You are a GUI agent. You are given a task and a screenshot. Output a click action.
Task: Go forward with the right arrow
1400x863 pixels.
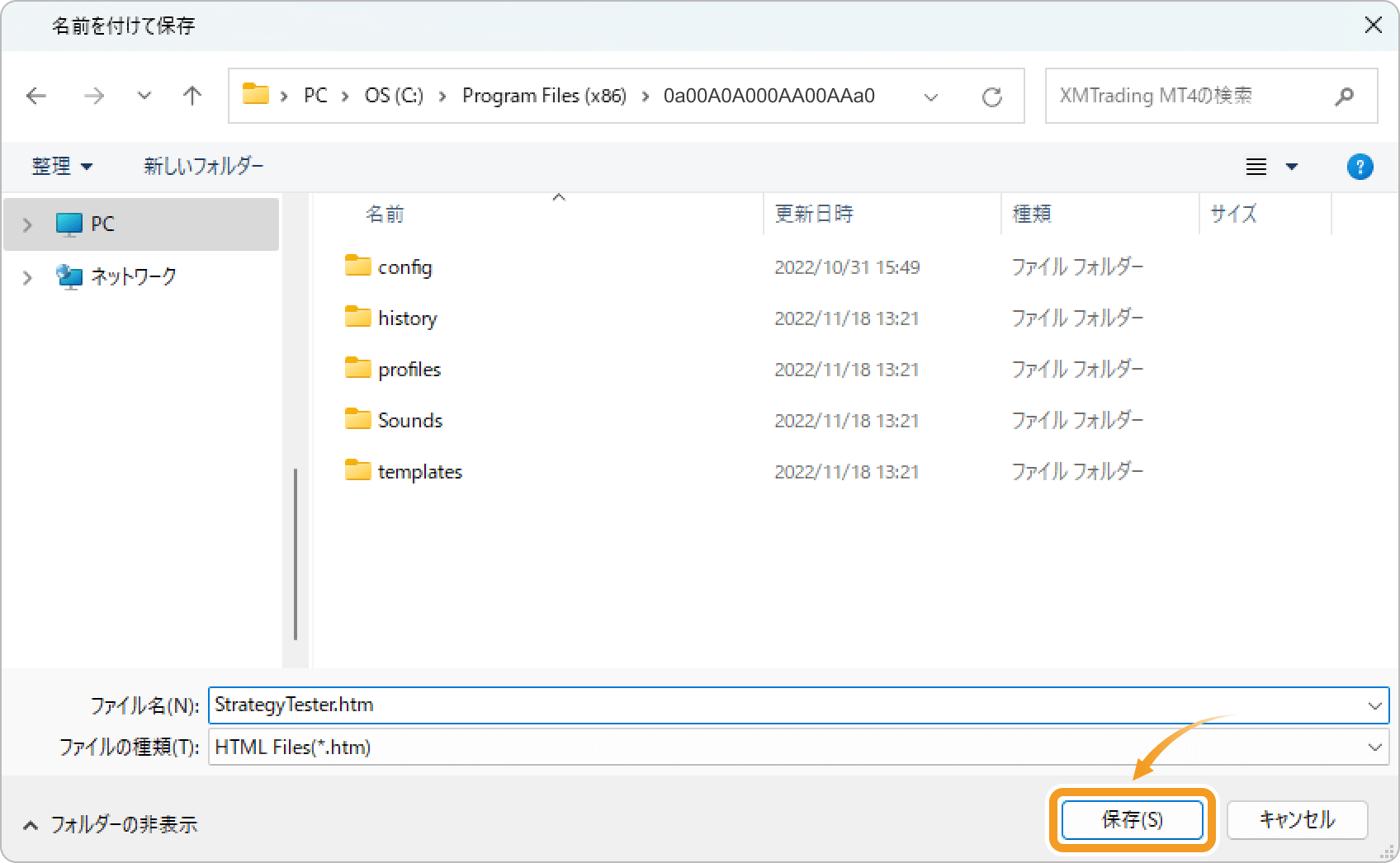[94, 96]
